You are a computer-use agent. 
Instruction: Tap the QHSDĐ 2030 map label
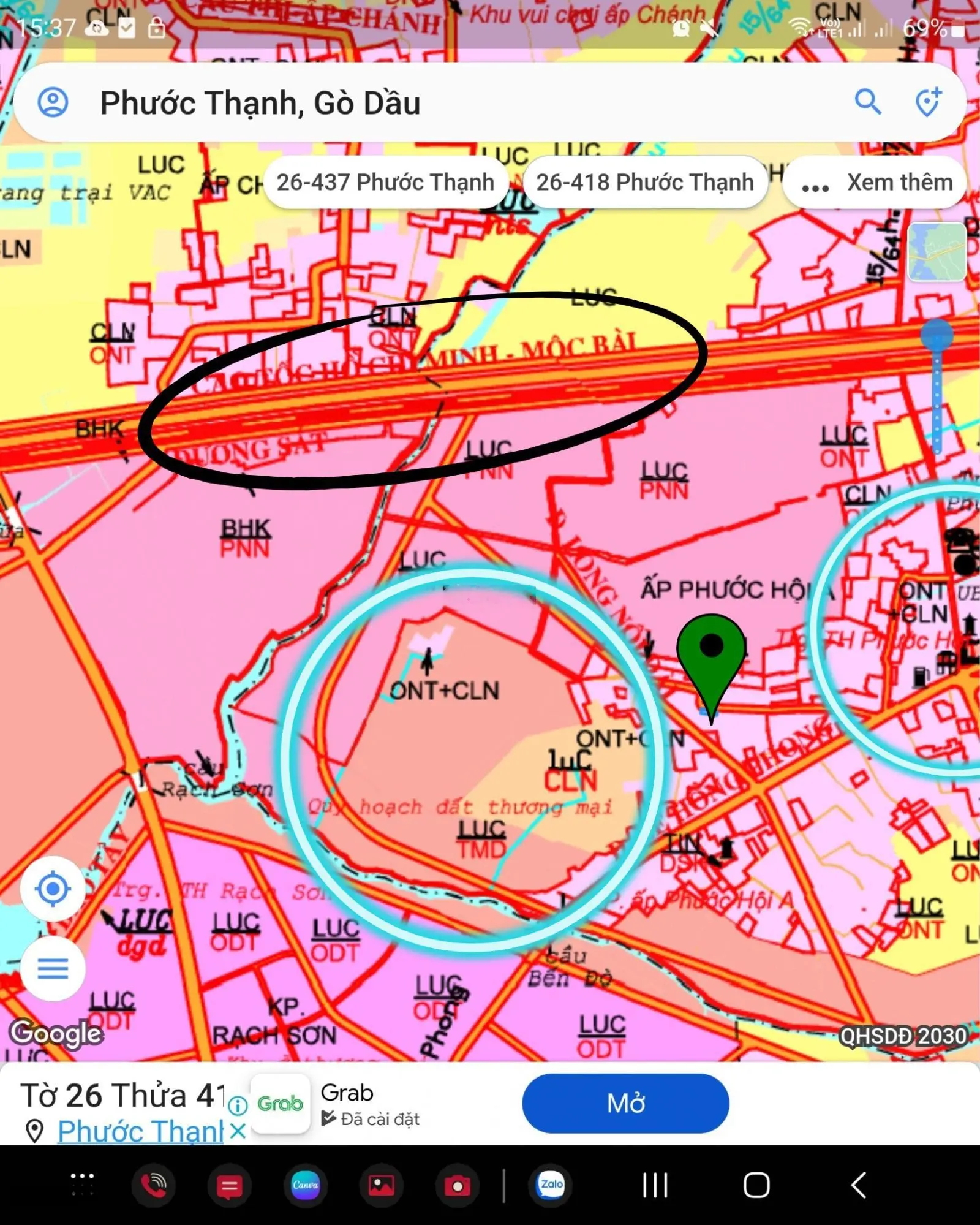click(x=903, y=1036)
